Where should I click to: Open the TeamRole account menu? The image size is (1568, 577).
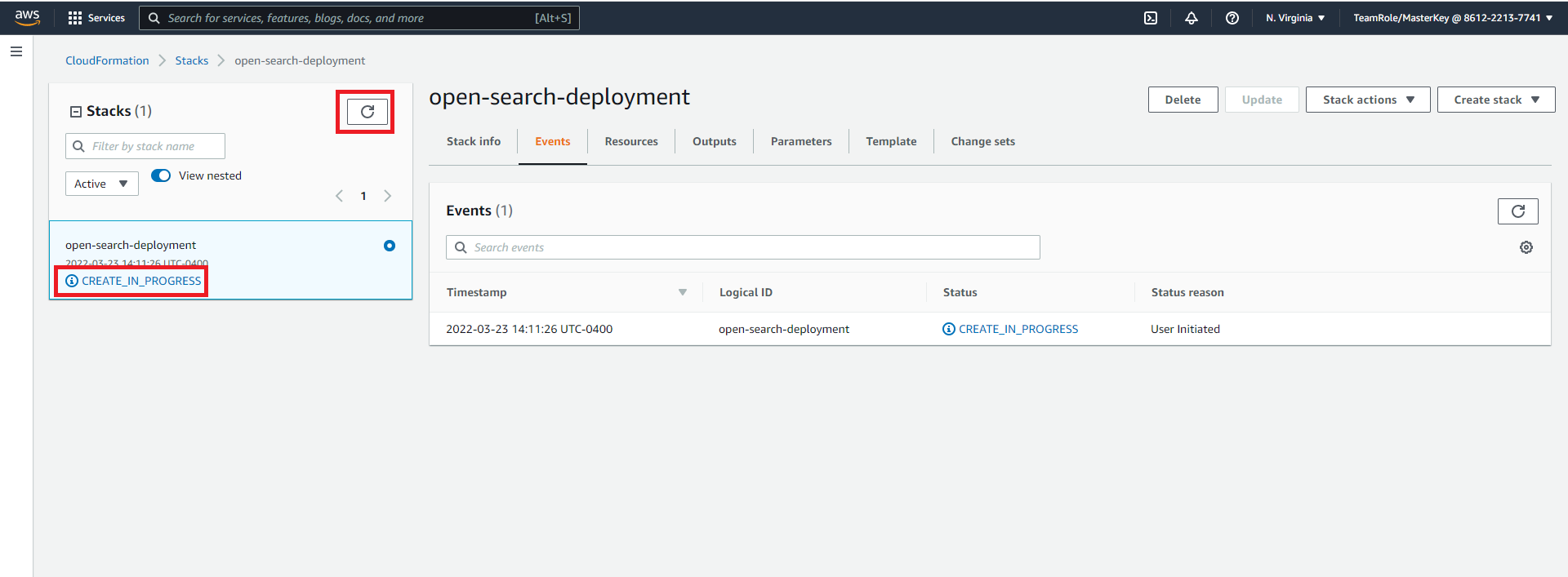click(1453, 18)
